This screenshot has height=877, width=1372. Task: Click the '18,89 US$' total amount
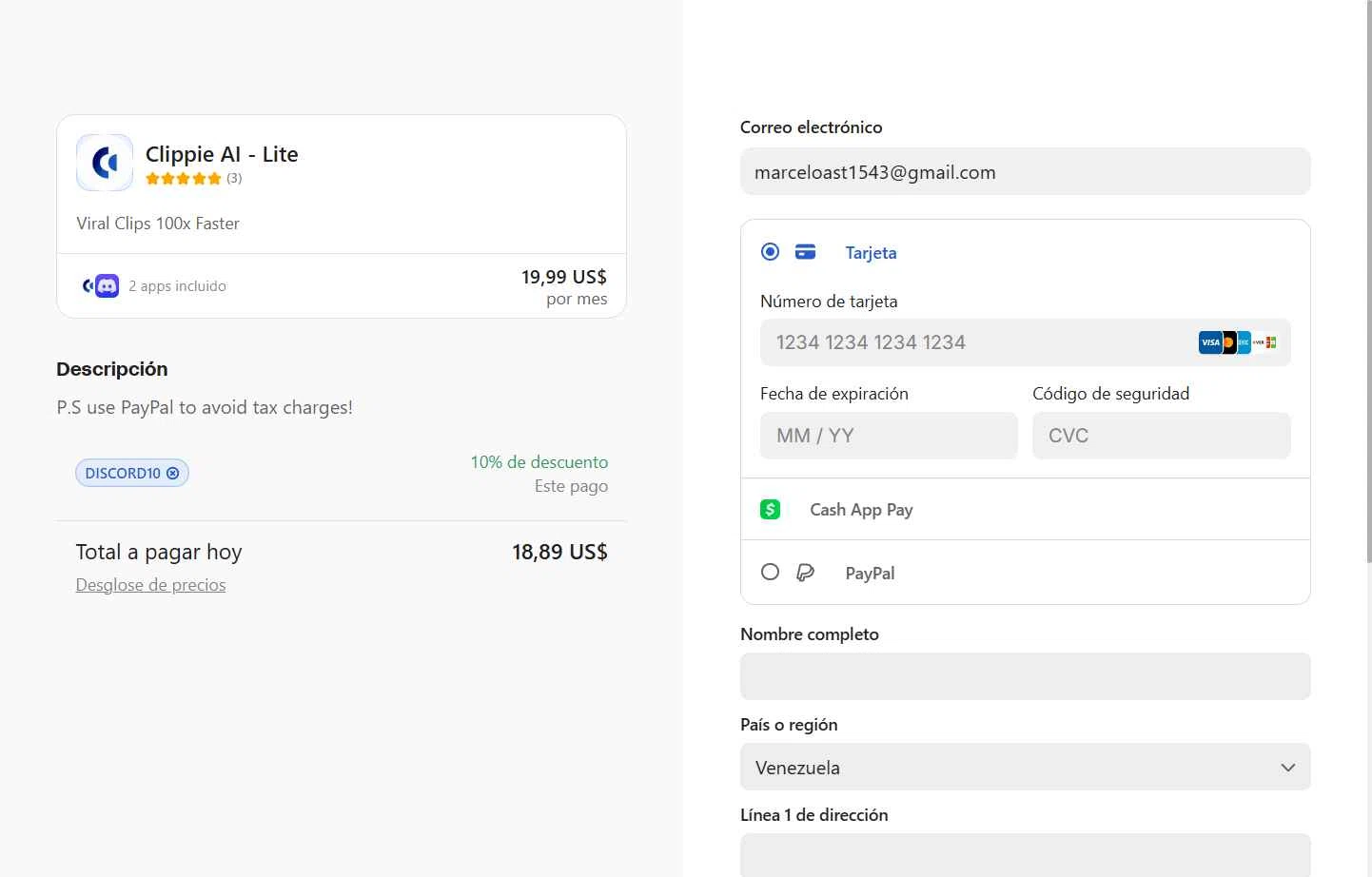click(559, 552)
